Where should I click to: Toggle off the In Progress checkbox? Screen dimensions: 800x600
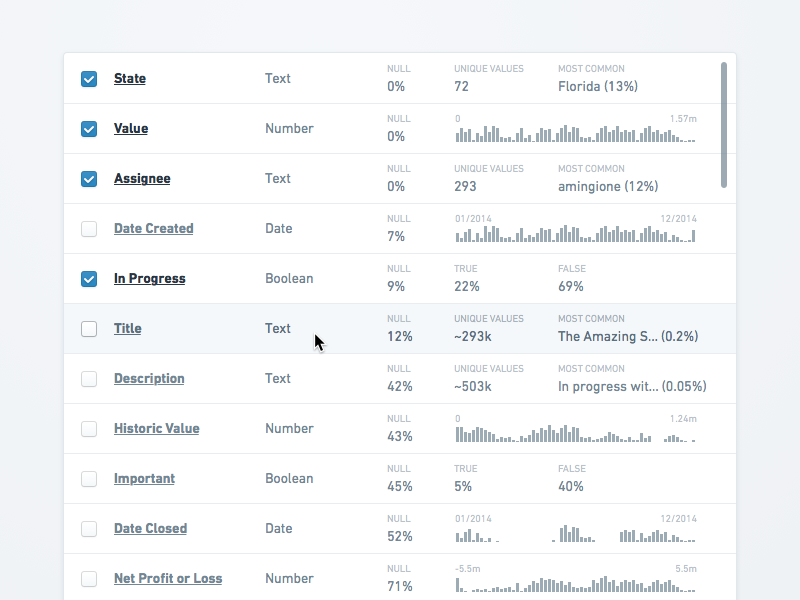tap(89, 279)
